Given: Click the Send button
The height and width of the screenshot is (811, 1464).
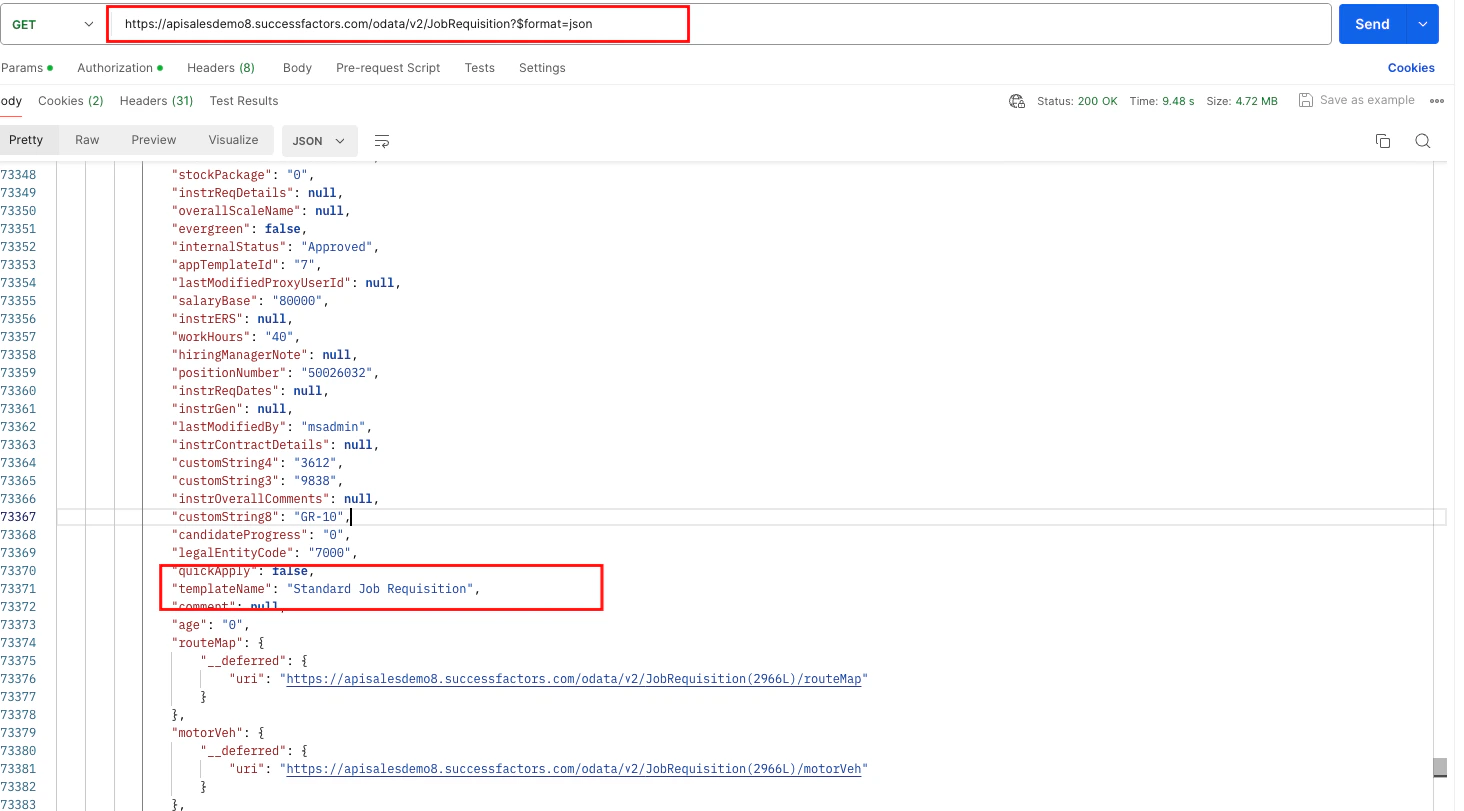Looking at the screenshot, I should 1371,23.
